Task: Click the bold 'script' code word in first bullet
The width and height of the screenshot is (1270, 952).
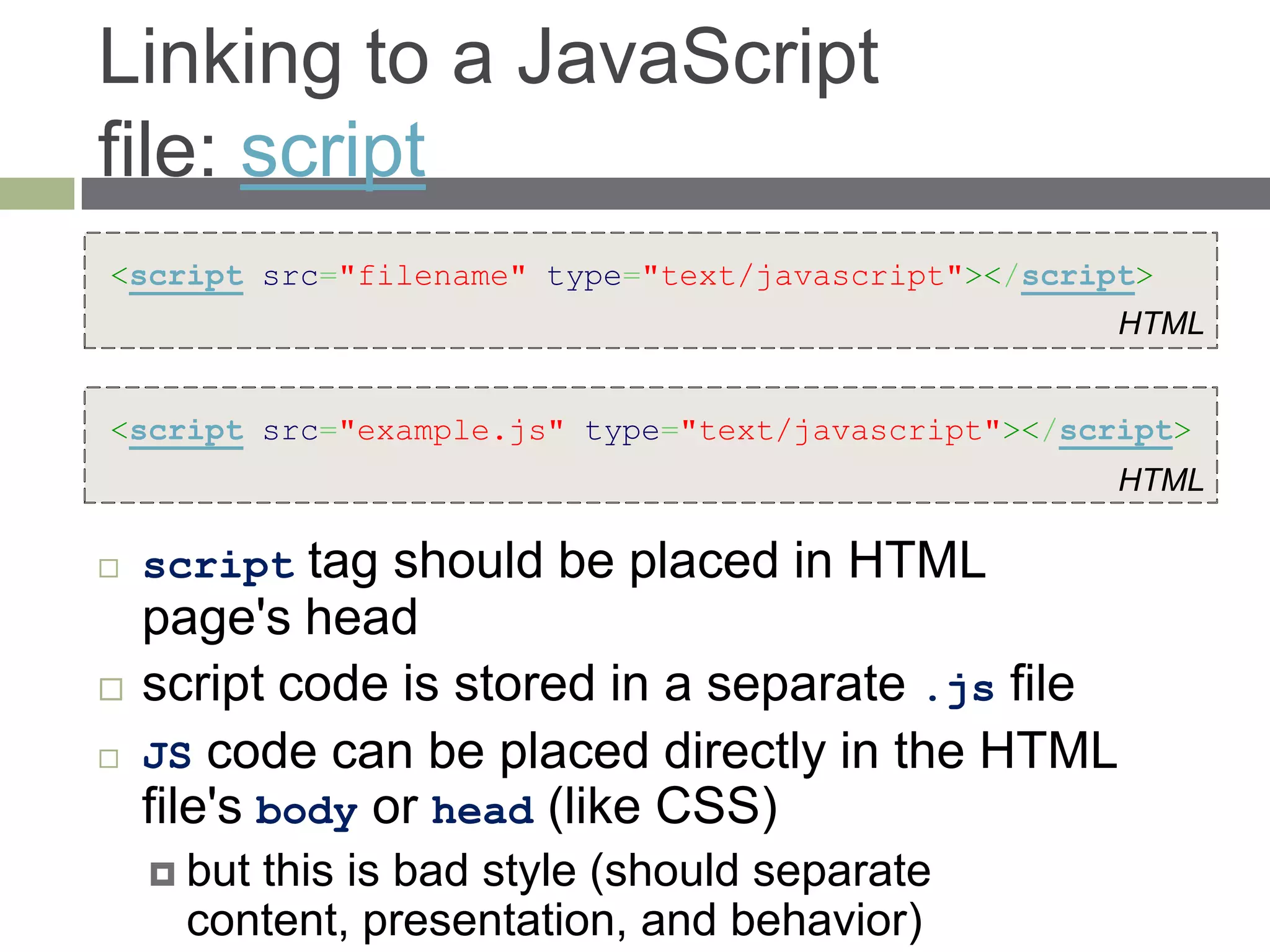Action: pos(218,566)
